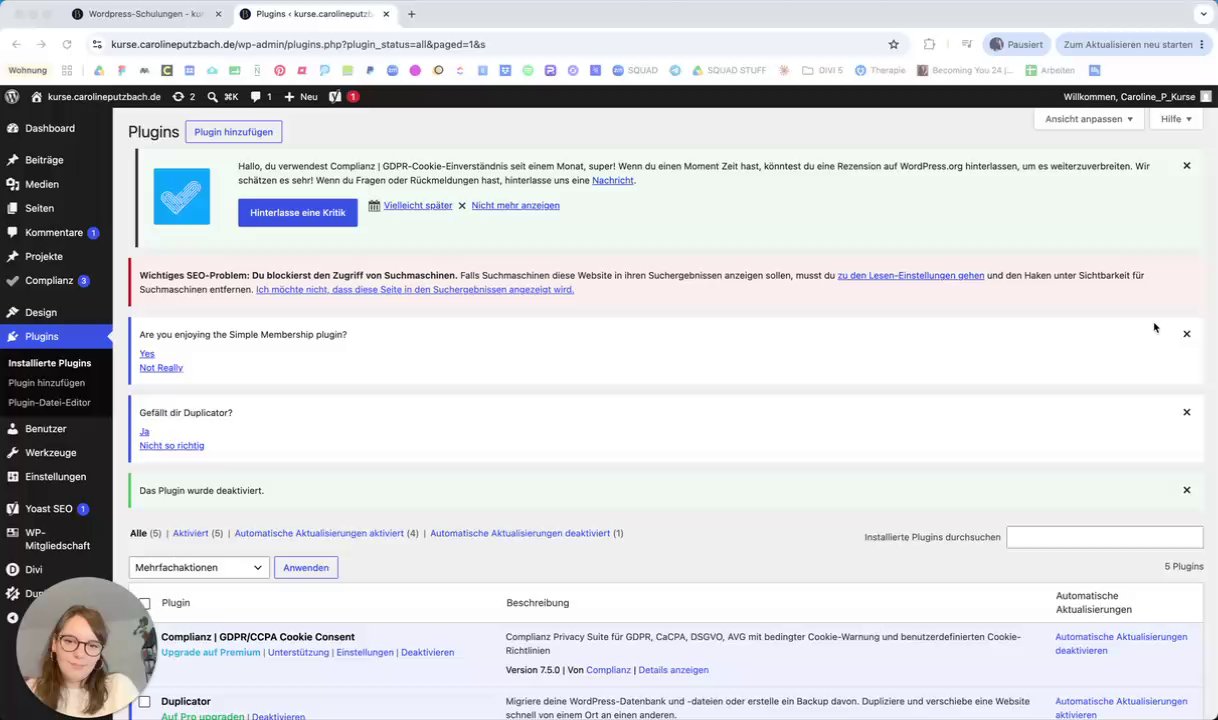The height and width of the screenshot is (720, 1218).
Task: Expand the Hilfe panel
Action: point(1176,119)
